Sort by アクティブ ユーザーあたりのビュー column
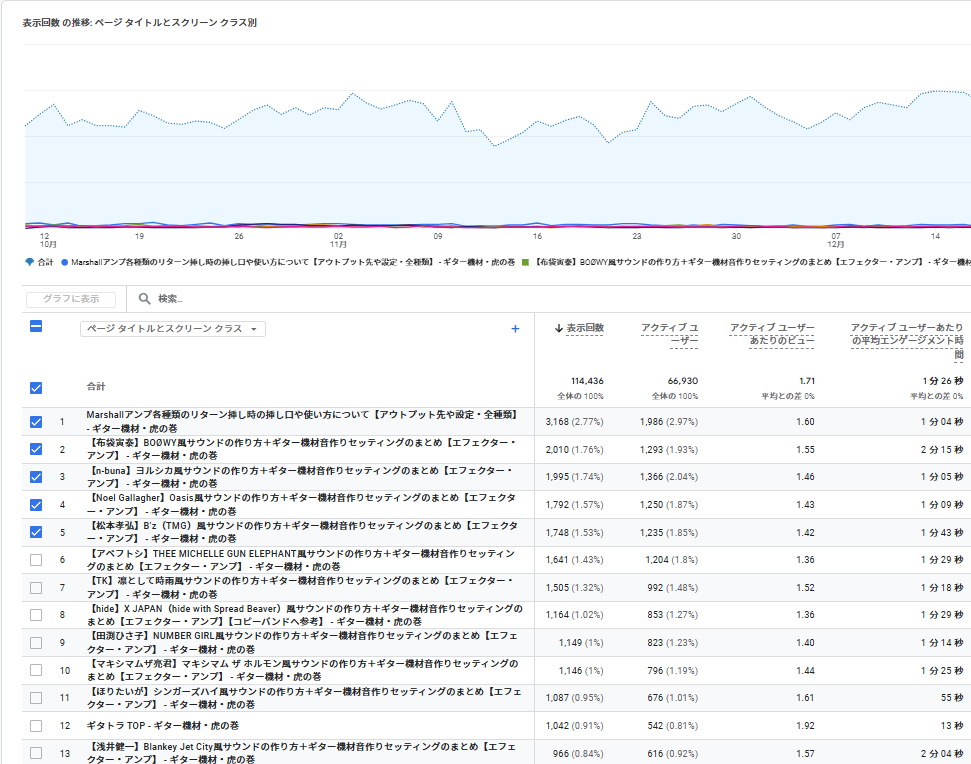This screenshot has height=764, width=971. pyautogui.click(x=771, y=334)
